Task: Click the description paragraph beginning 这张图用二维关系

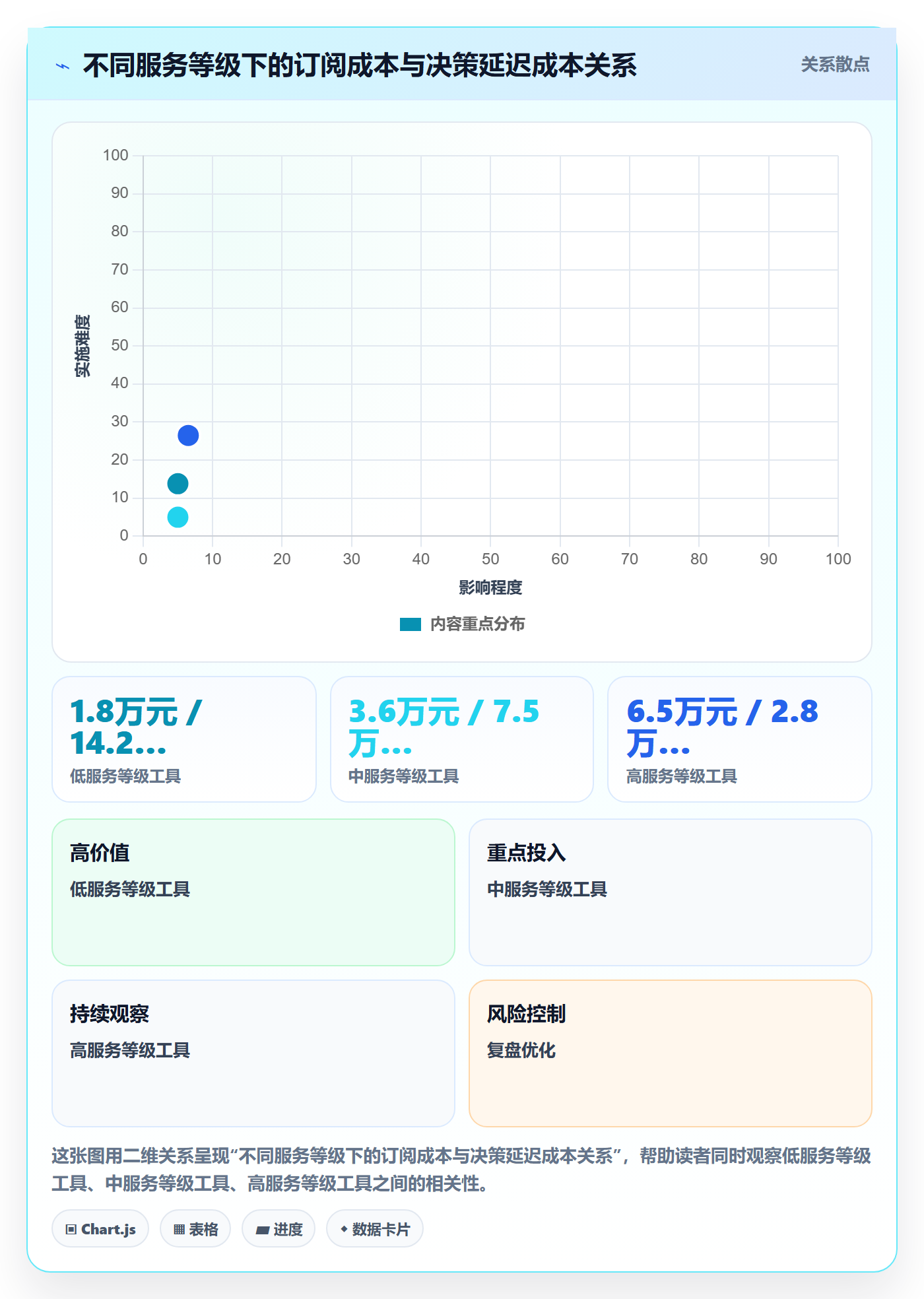Action: [462, 1170]
